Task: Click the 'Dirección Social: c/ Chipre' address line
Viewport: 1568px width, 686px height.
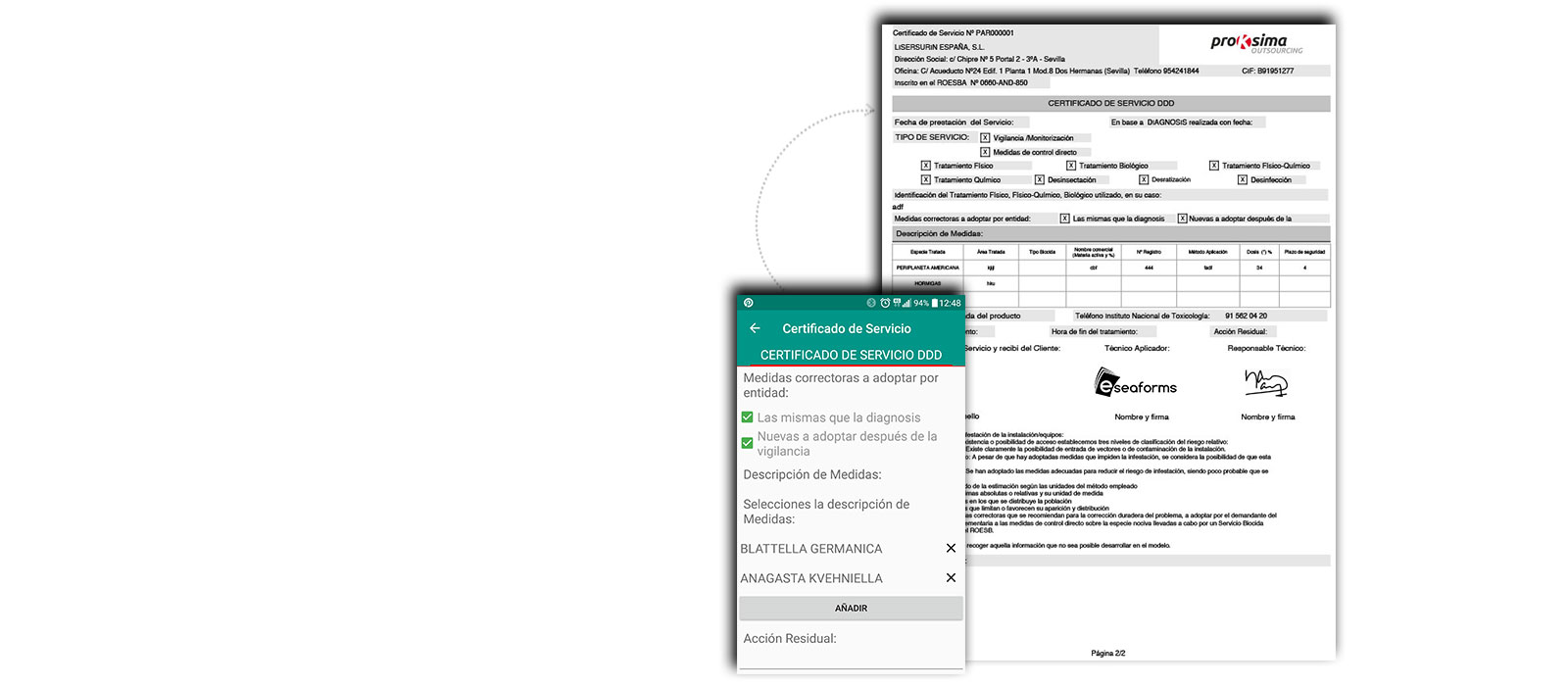Action: point(979,59)
